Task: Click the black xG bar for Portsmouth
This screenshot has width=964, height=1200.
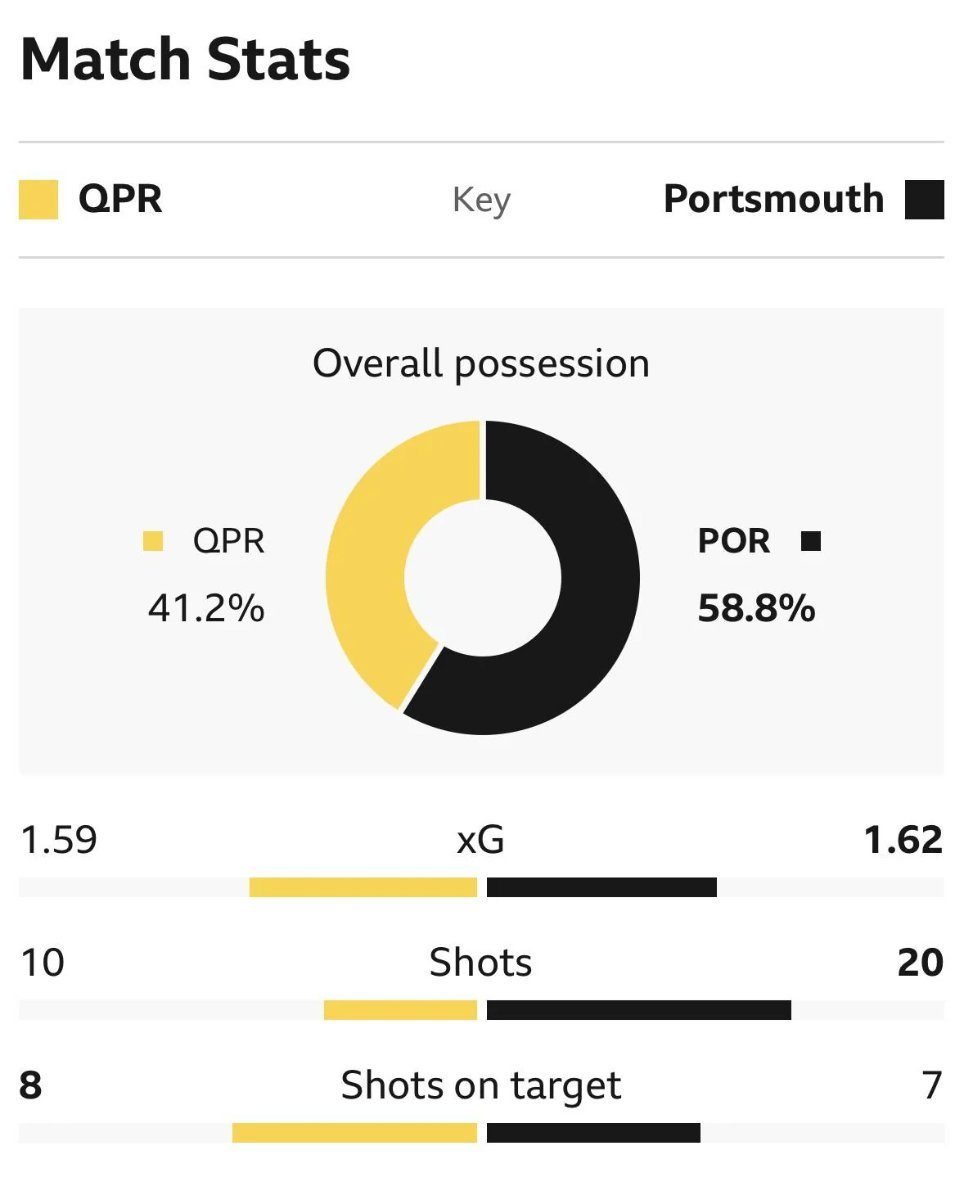Action: (x=602, y=887)
